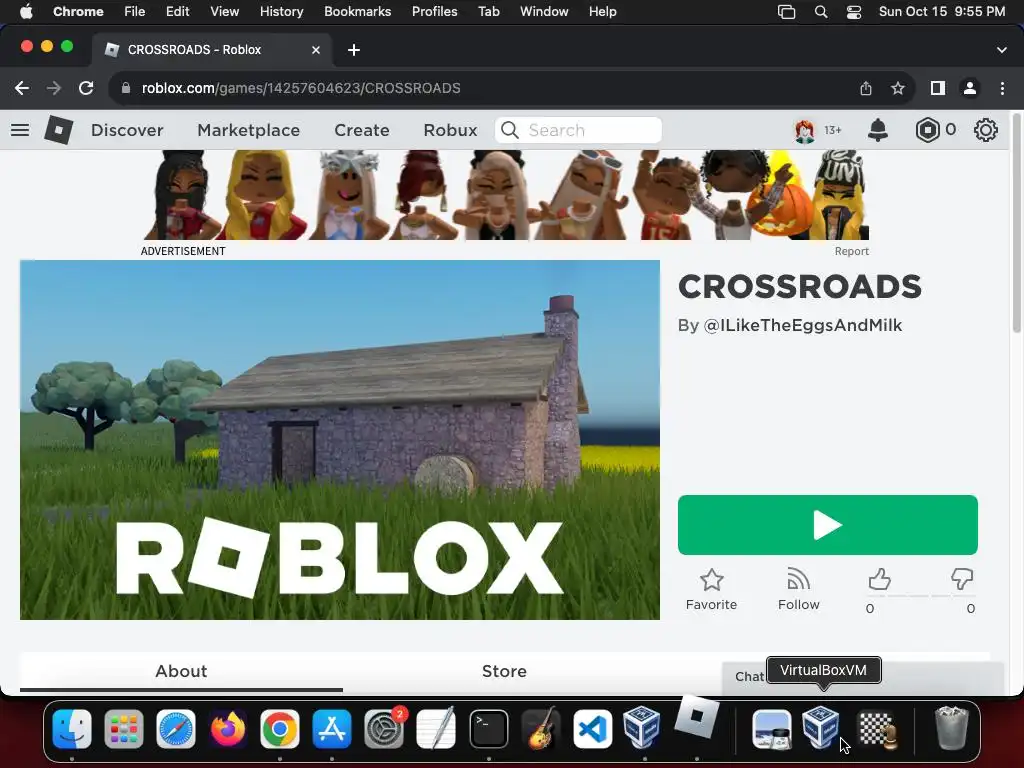Open the Window menu
Screen dimensions: 1024x768
click(544, 11)
